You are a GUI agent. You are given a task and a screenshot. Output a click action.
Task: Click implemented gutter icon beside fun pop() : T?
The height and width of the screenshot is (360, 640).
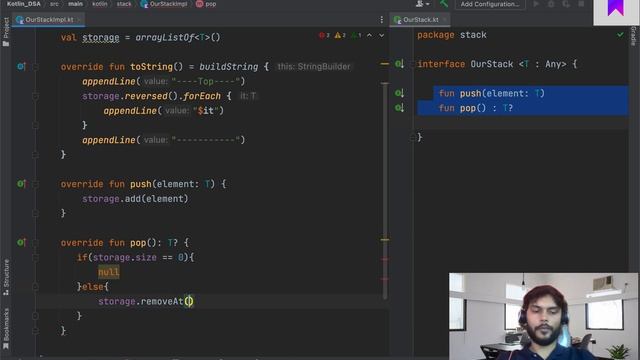coord(399,108)
